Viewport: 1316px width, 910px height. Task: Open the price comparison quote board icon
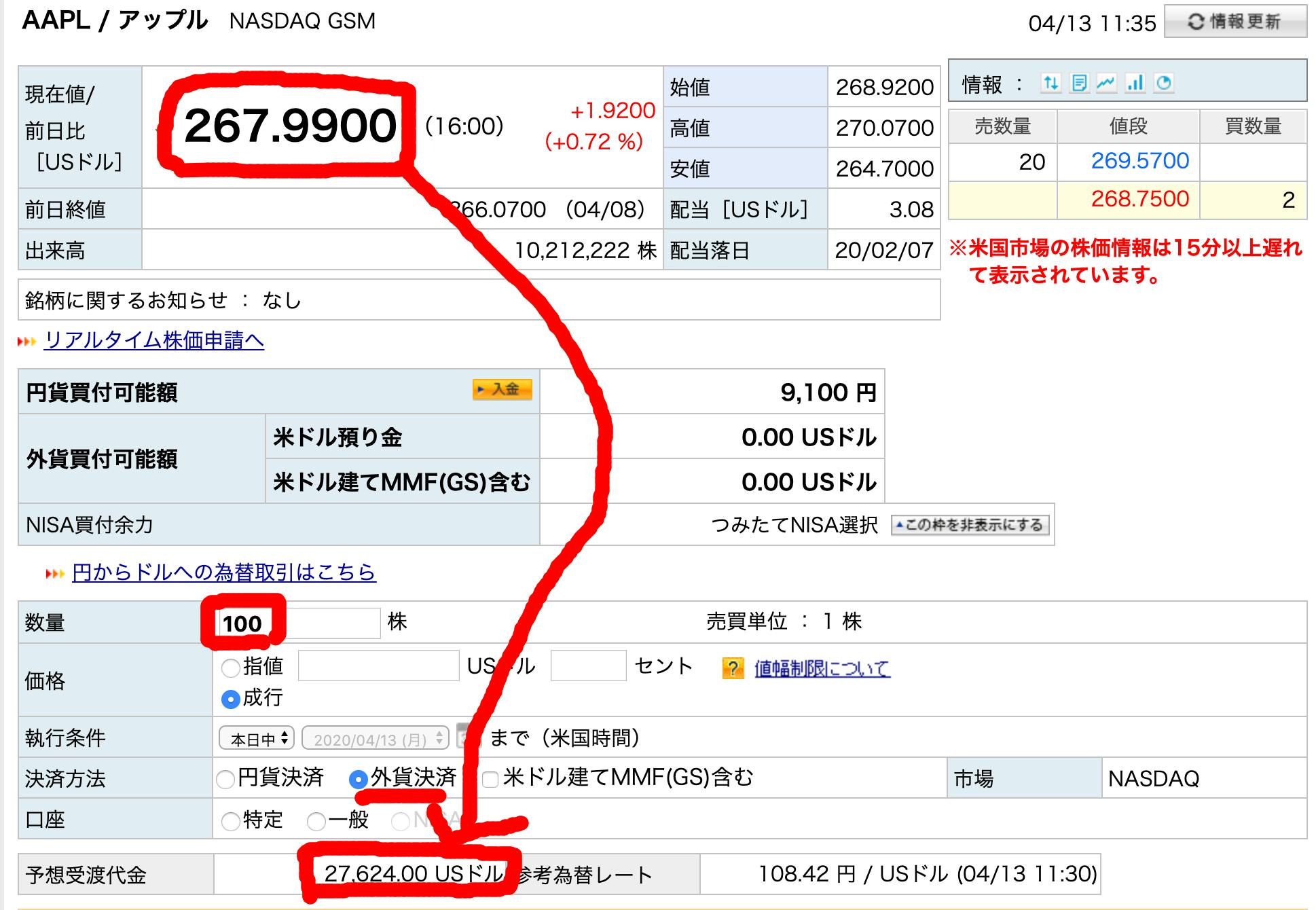pos(1050,82)
